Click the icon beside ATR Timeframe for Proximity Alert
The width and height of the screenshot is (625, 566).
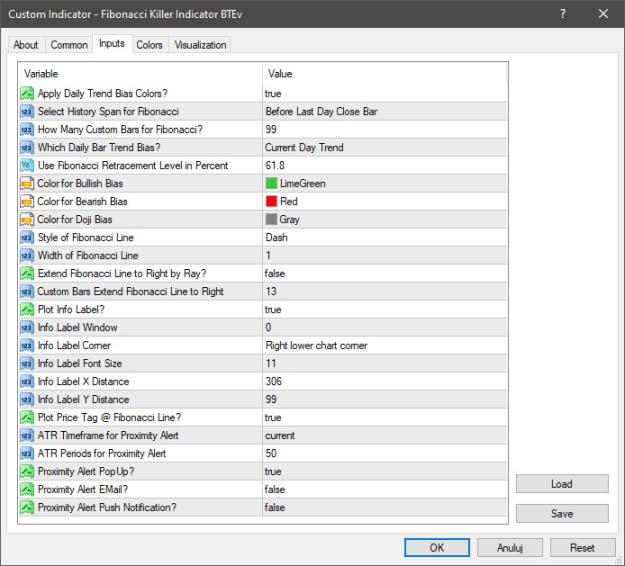click(27, 435)
